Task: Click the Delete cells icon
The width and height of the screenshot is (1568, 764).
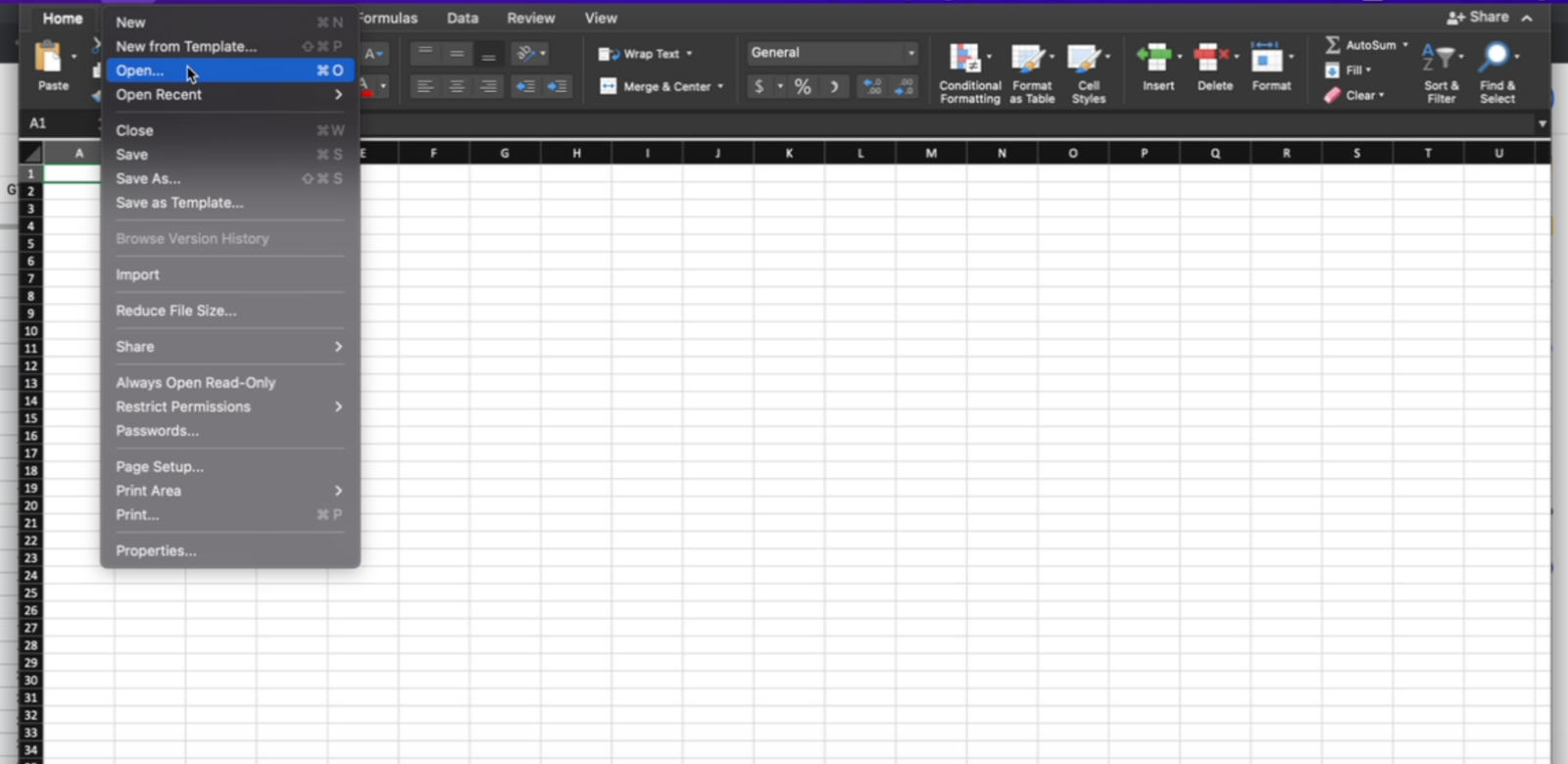Action: [1211, 59]
